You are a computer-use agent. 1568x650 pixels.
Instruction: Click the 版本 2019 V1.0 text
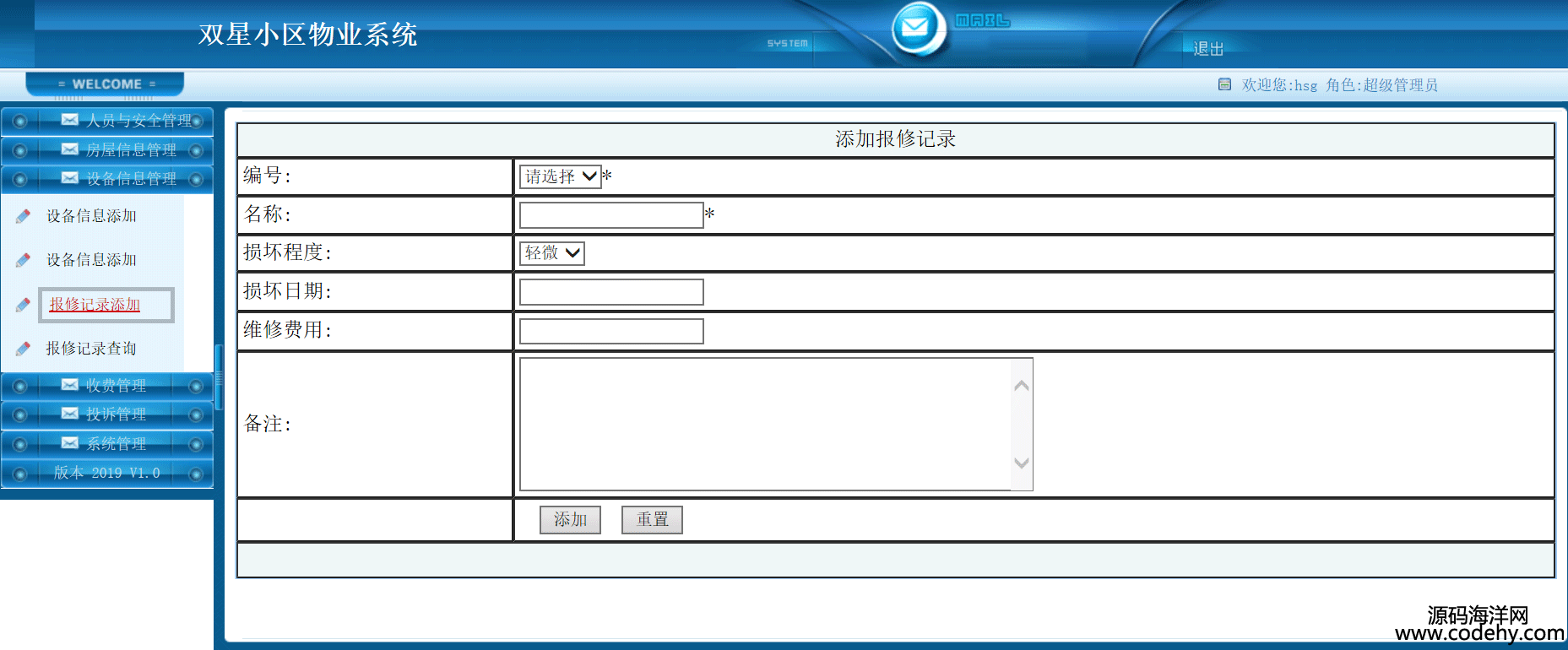click(x=107, y=473)
